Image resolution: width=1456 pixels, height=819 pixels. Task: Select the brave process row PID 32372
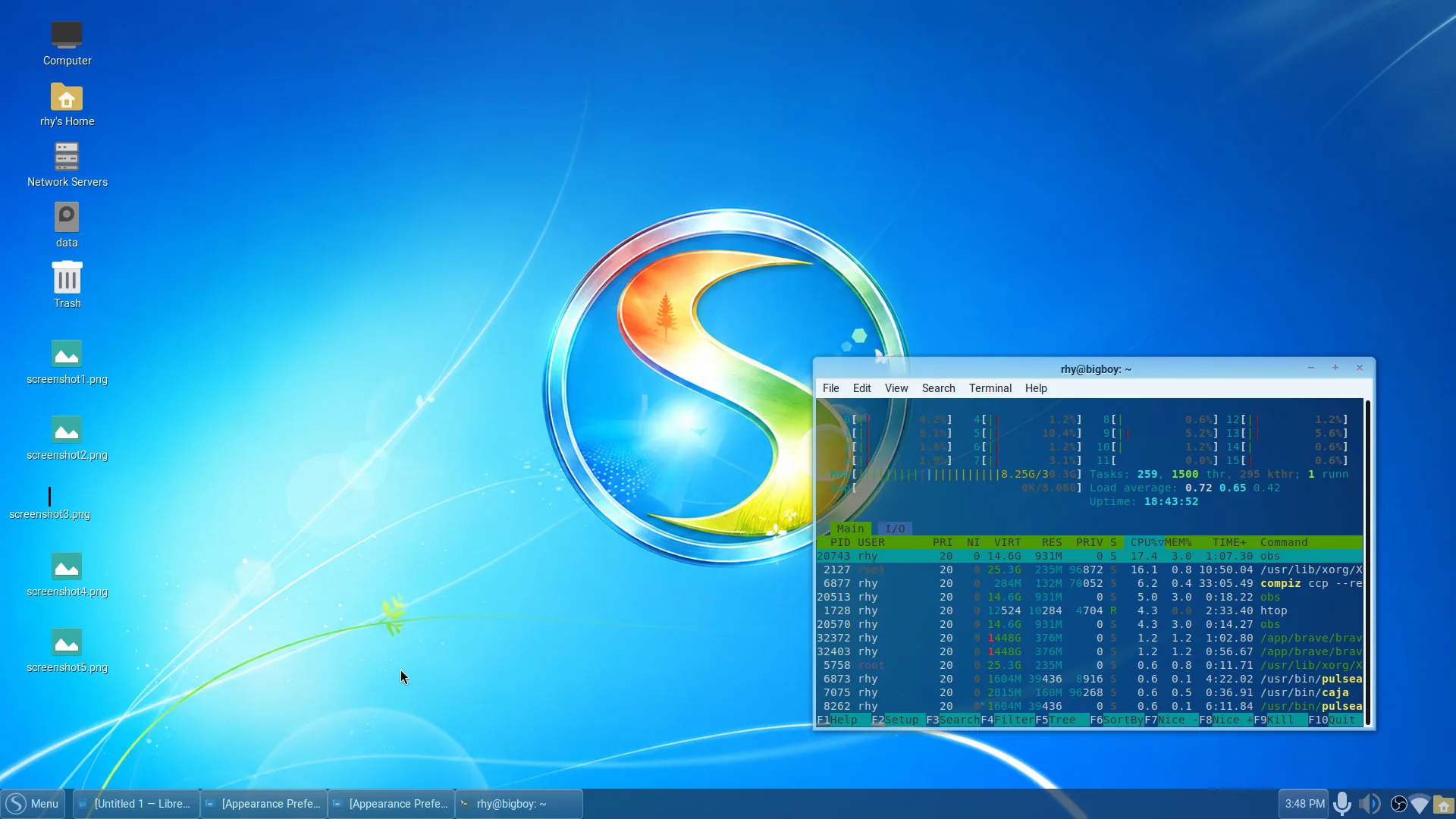(1089, 638)
